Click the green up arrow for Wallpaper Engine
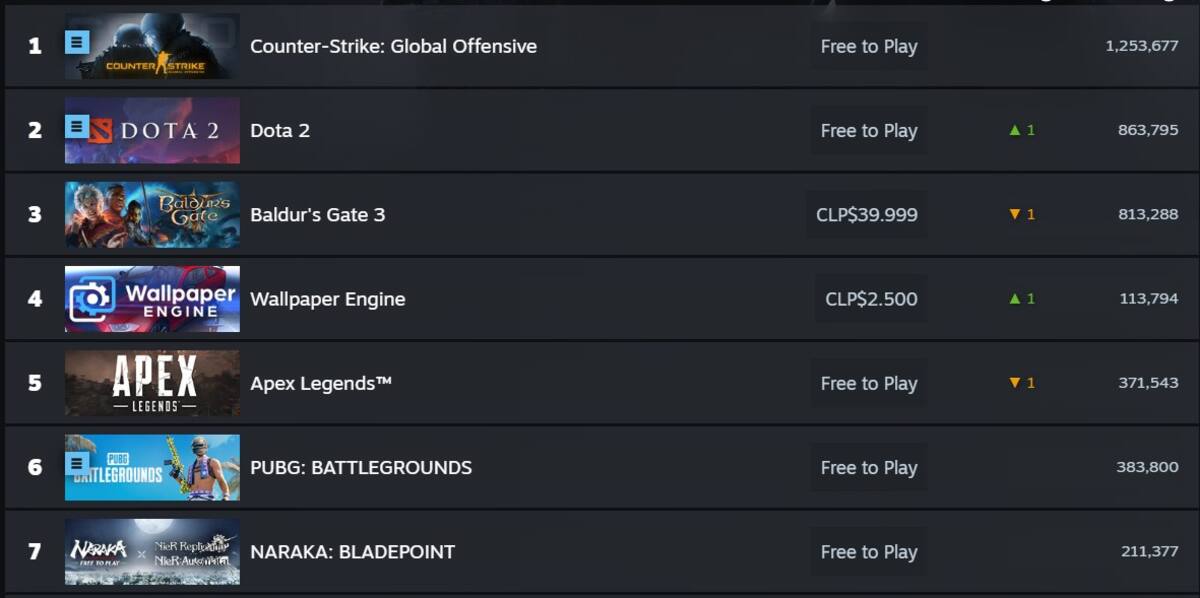Viewport: 1200px width, 598px height. [1014, 299]
